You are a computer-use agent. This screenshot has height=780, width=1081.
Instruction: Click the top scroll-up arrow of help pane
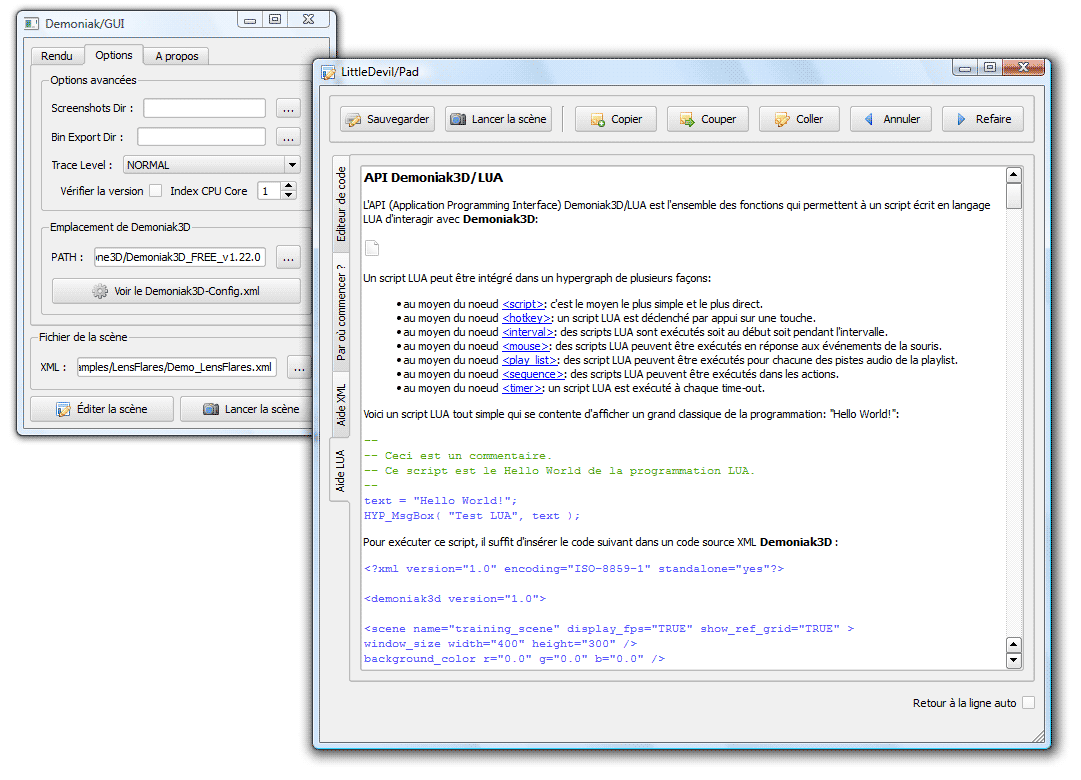1013,174
